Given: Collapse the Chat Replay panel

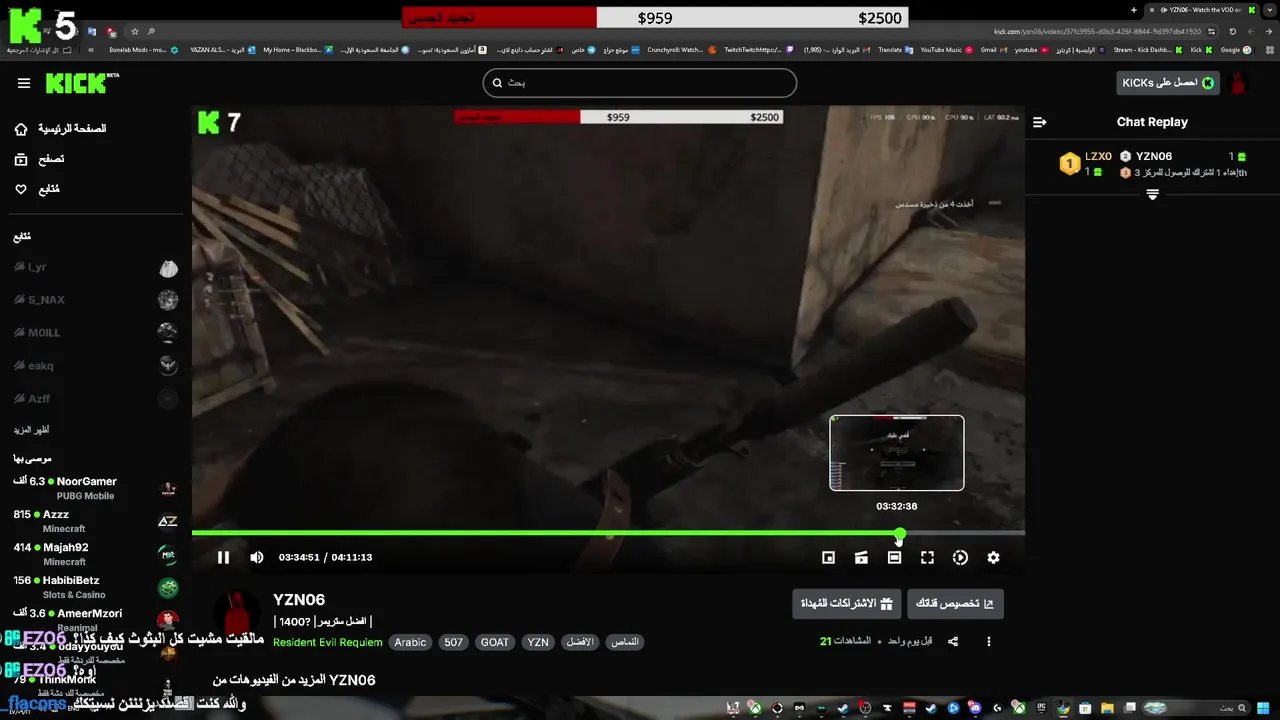Looking at the screenshot, I should pos(1040,122).
